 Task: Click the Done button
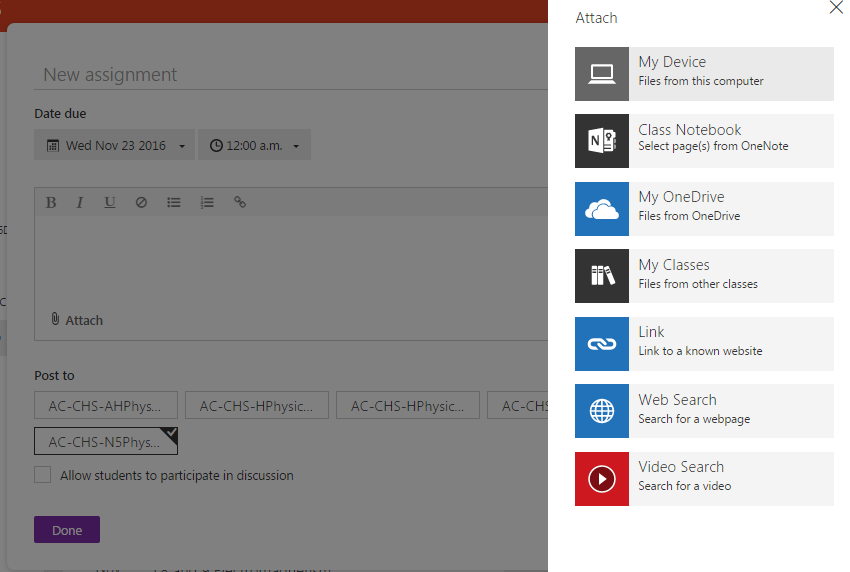point(67,530)
